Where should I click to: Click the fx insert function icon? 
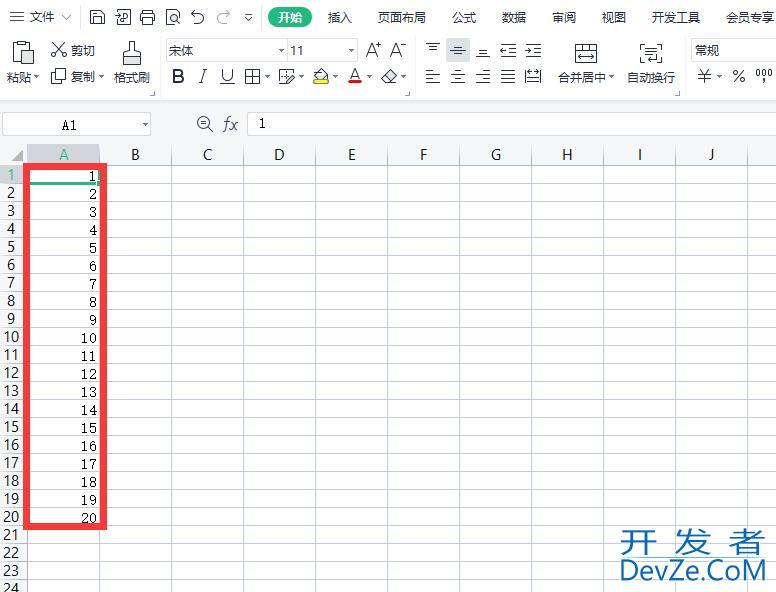point(231,124)
